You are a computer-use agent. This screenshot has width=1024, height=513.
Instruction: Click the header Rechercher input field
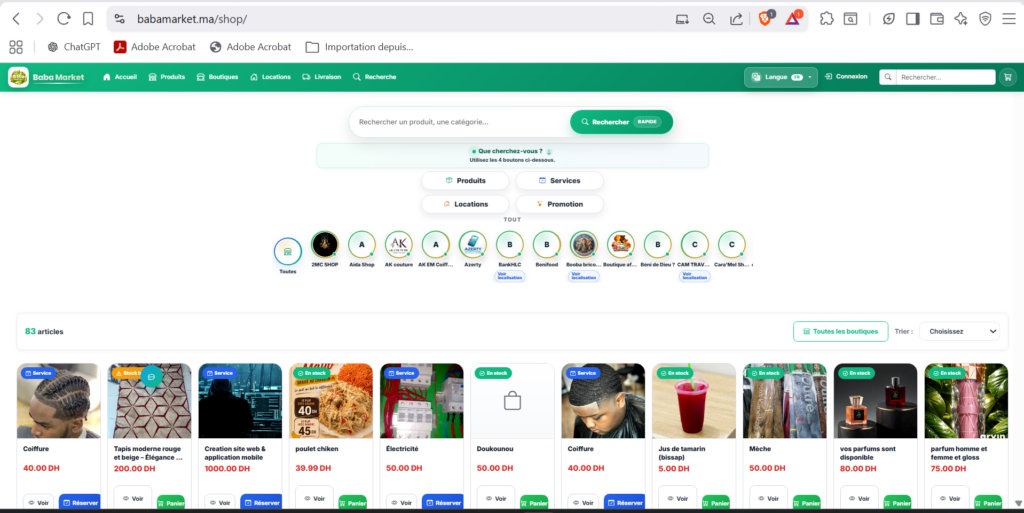[945, 77]
